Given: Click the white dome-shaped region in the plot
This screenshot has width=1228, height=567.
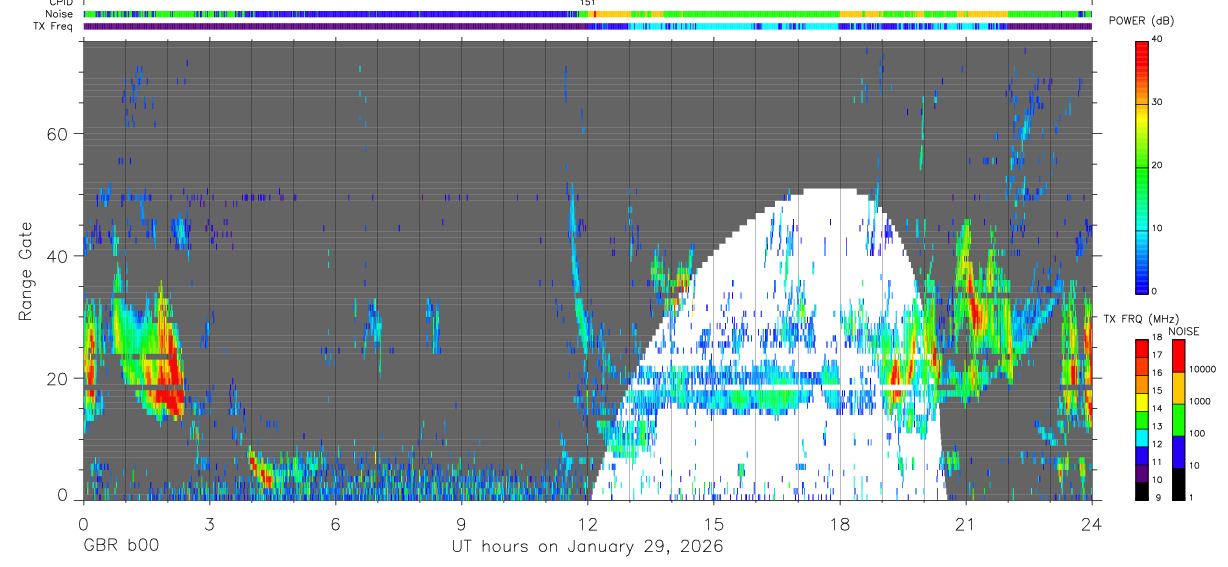Looking at the screenshot, I should point(770,345).
